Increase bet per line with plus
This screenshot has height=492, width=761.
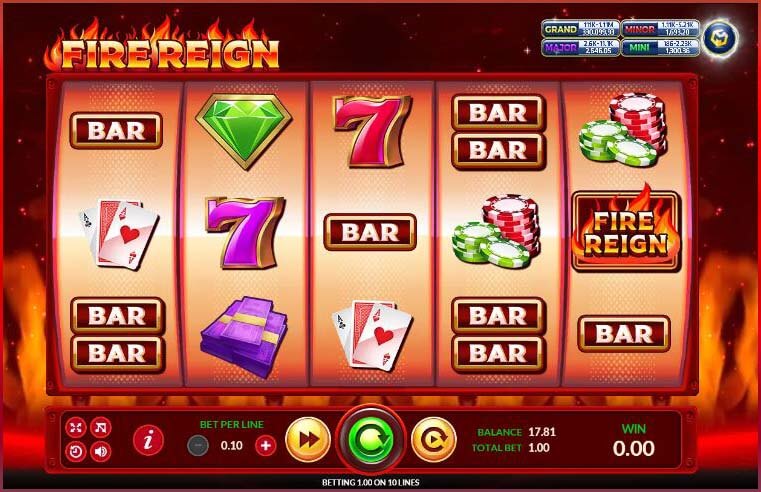click(x=265, y=445)
